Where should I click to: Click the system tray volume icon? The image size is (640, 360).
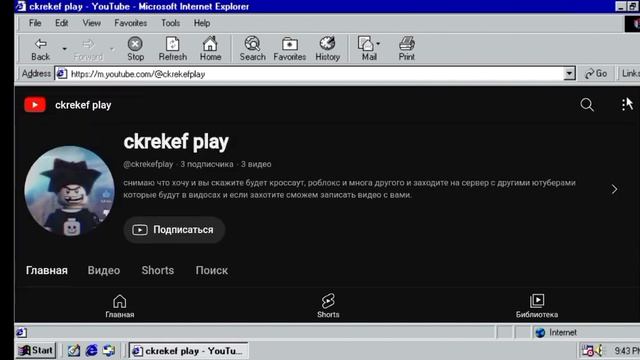(x=599, y=350)
